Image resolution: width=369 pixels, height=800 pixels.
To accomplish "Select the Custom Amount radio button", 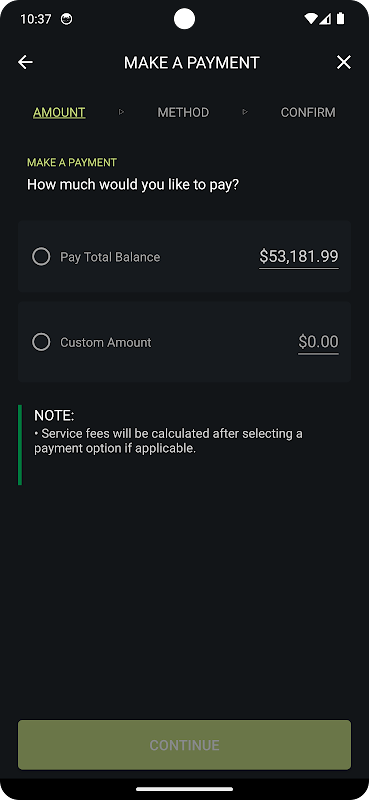I will (41, 342).
